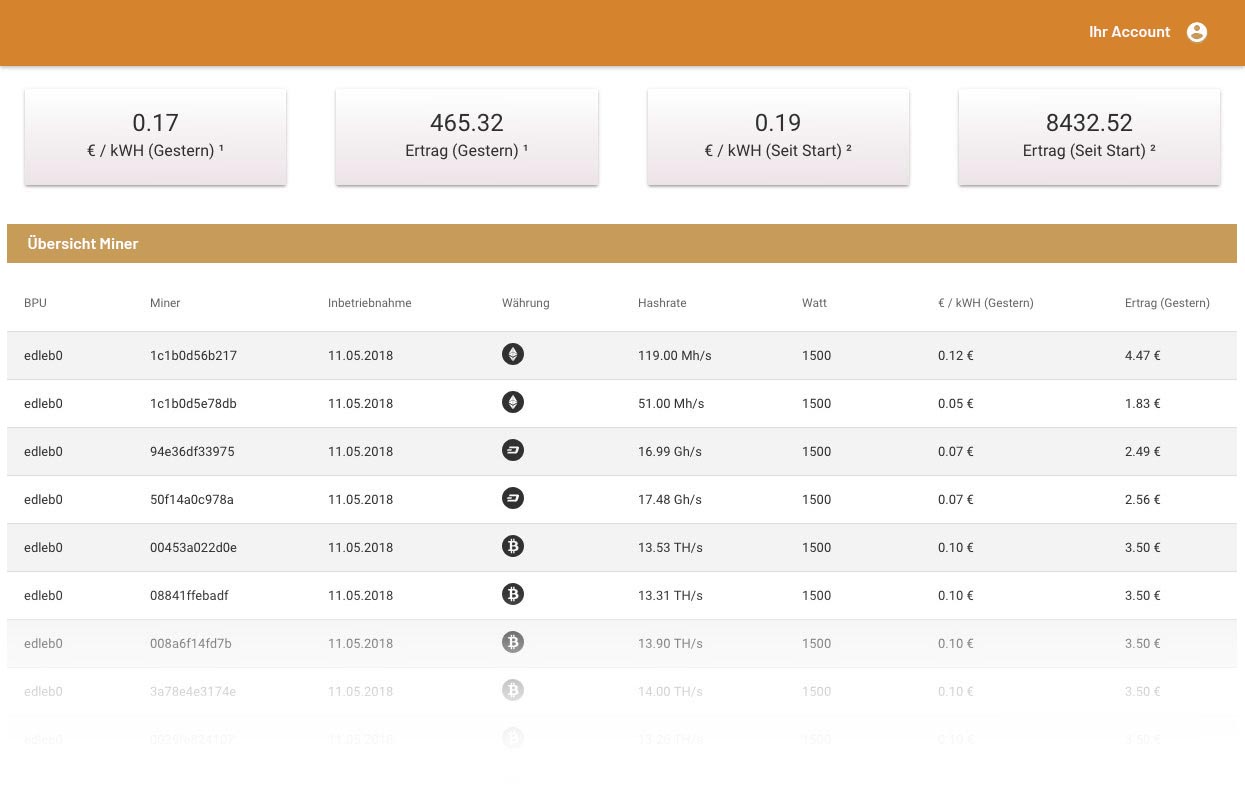
Task: Sort by Inbetriebnahme column header
Action: (x=369, y=303)
